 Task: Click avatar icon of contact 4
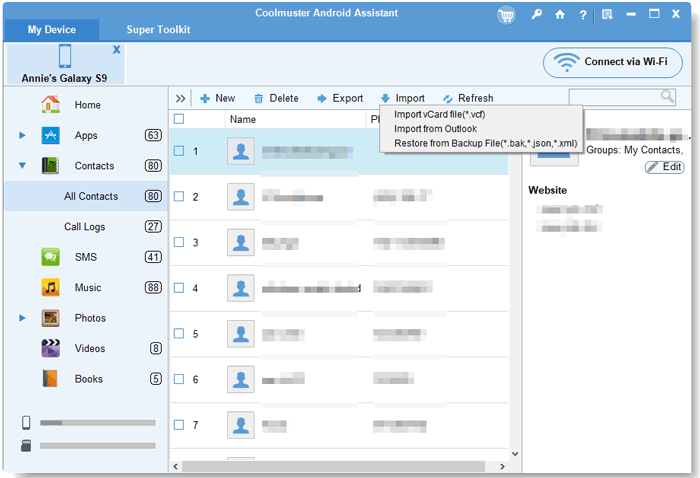click(x=241, y=288)
